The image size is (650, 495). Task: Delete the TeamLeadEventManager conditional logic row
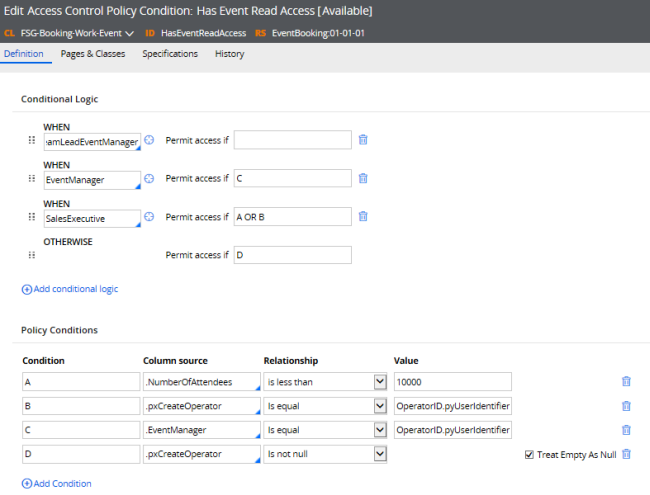click(x=363, y=140)
